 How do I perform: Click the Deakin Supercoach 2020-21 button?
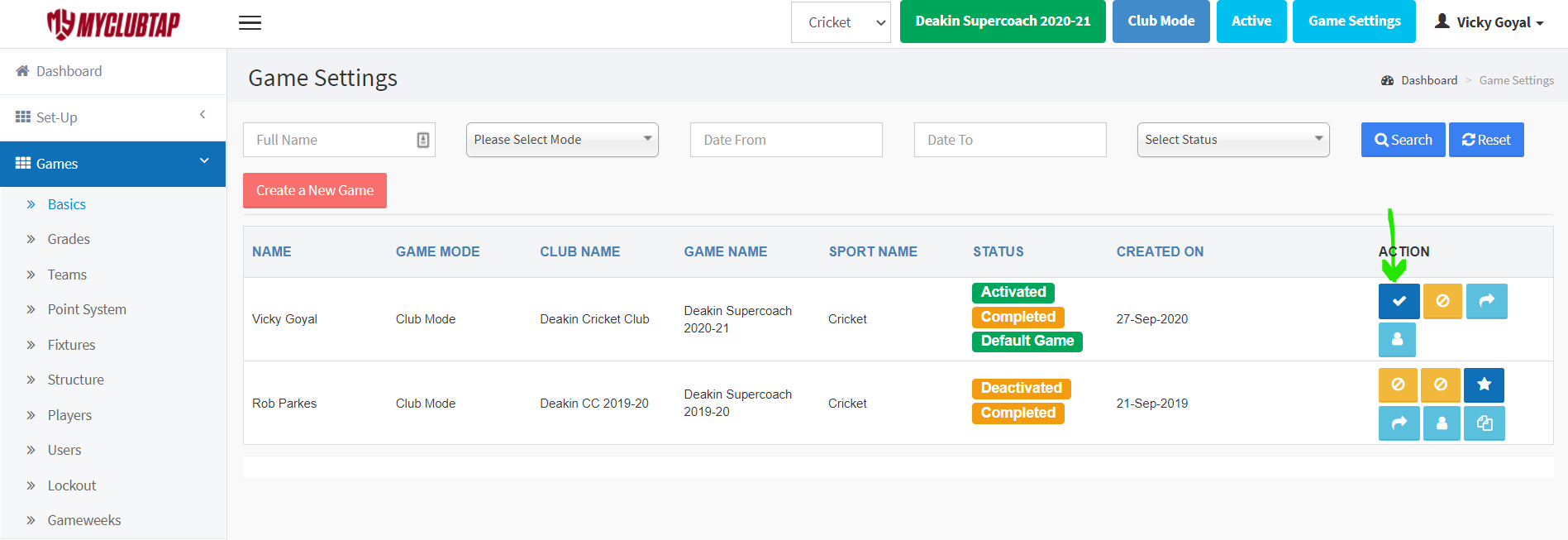click(1003, 22)
